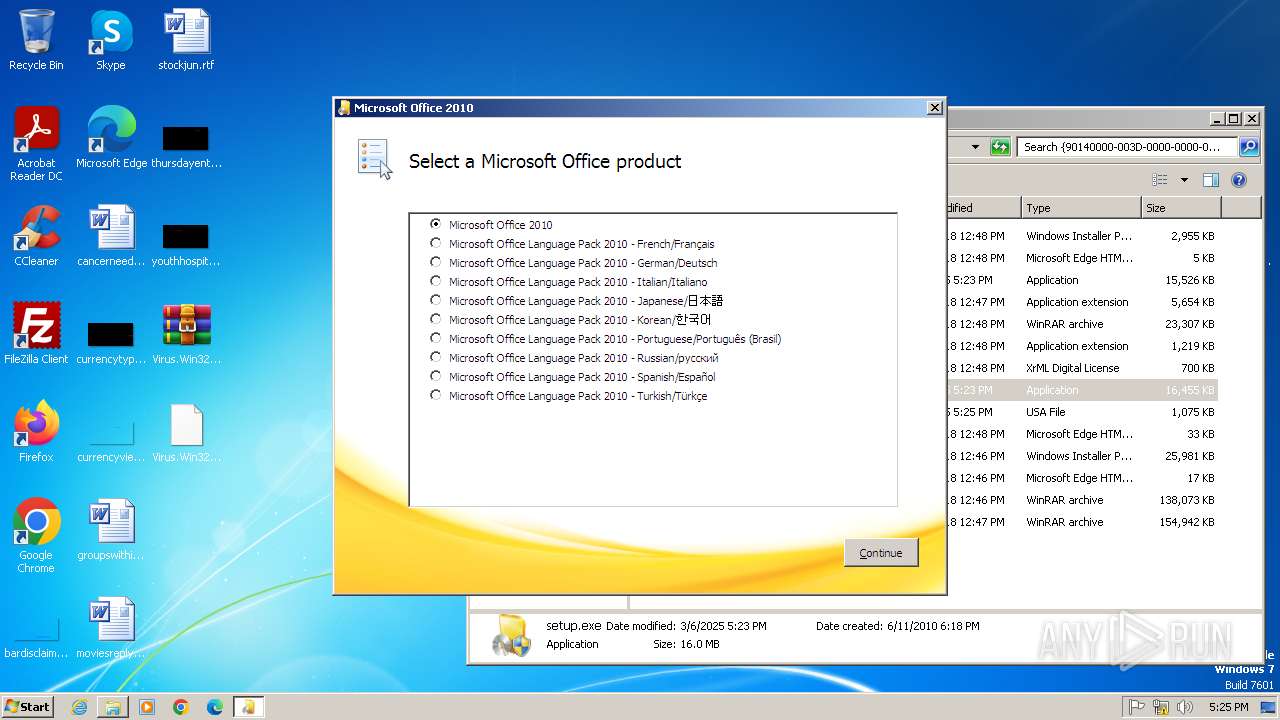Open the Action Center flag tray icon

tap(1136, 707)
